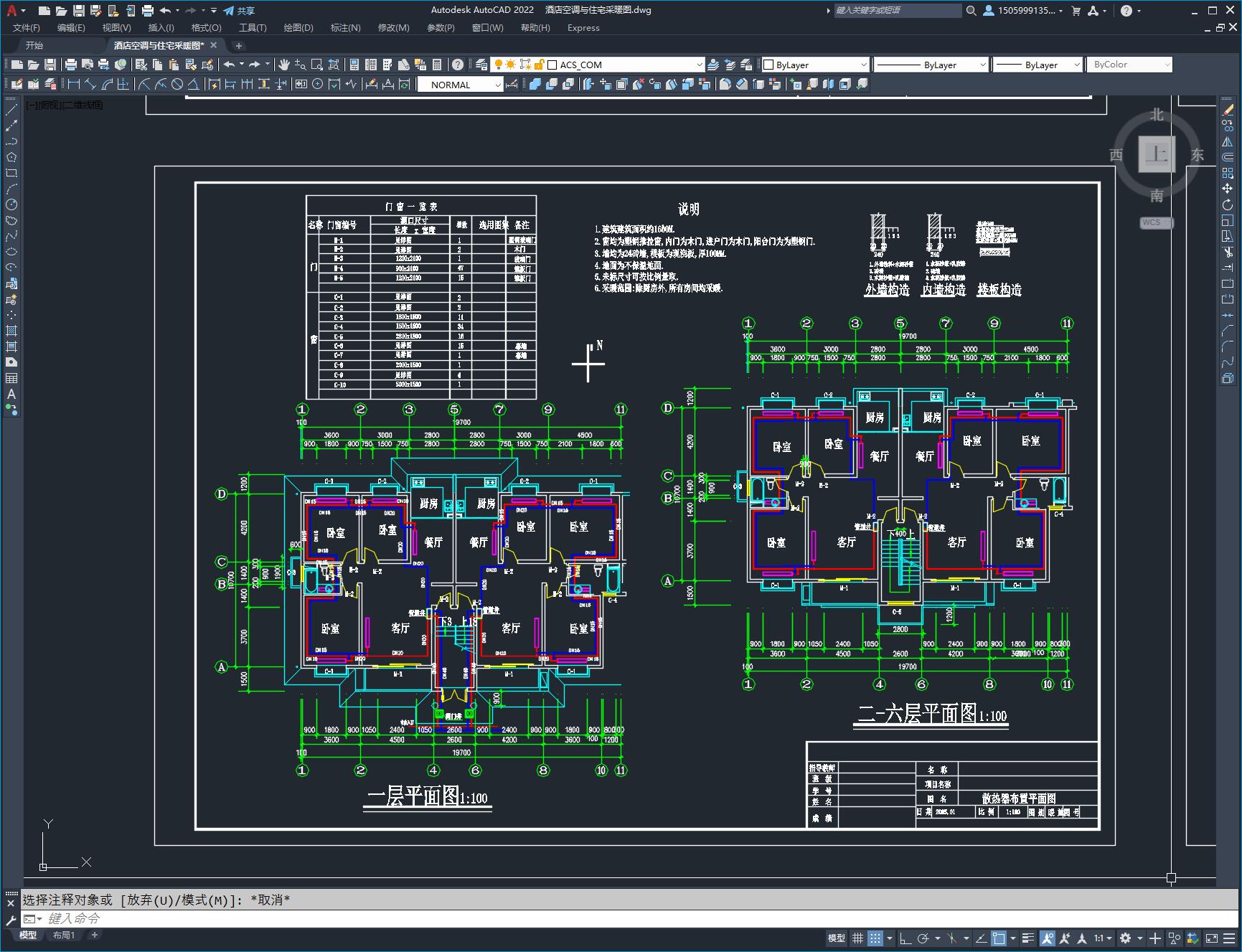Open the ACS_COM layer dropdown
This screenshot has height=952, width=1242.
626,65
